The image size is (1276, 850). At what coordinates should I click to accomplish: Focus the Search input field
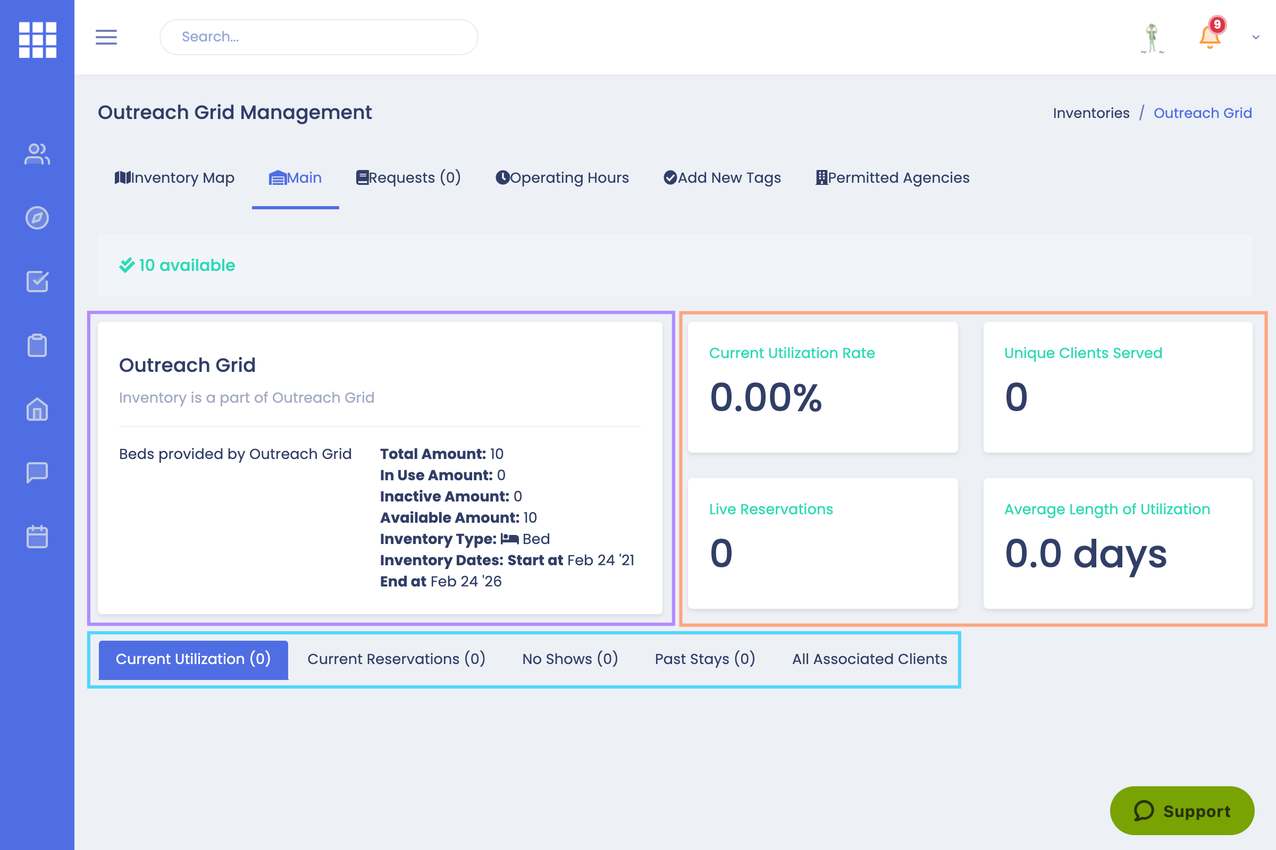pyautogui.click(x=319, y=37)
